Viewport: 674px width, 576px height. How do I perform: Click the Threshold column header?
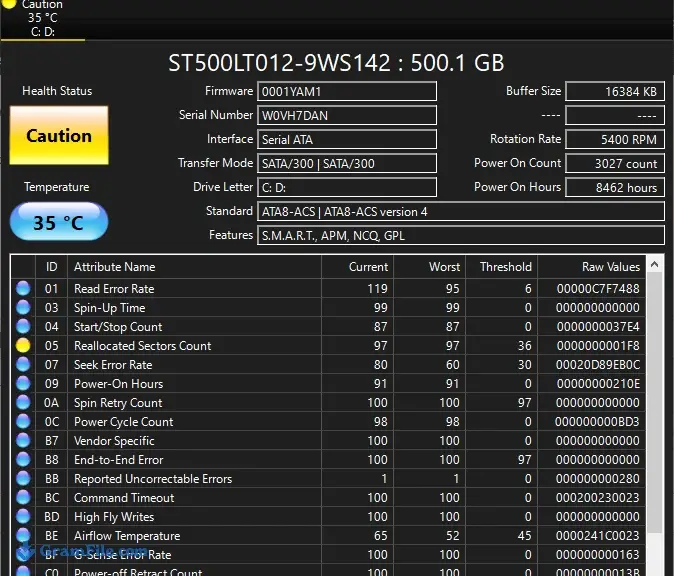[502, 267]
